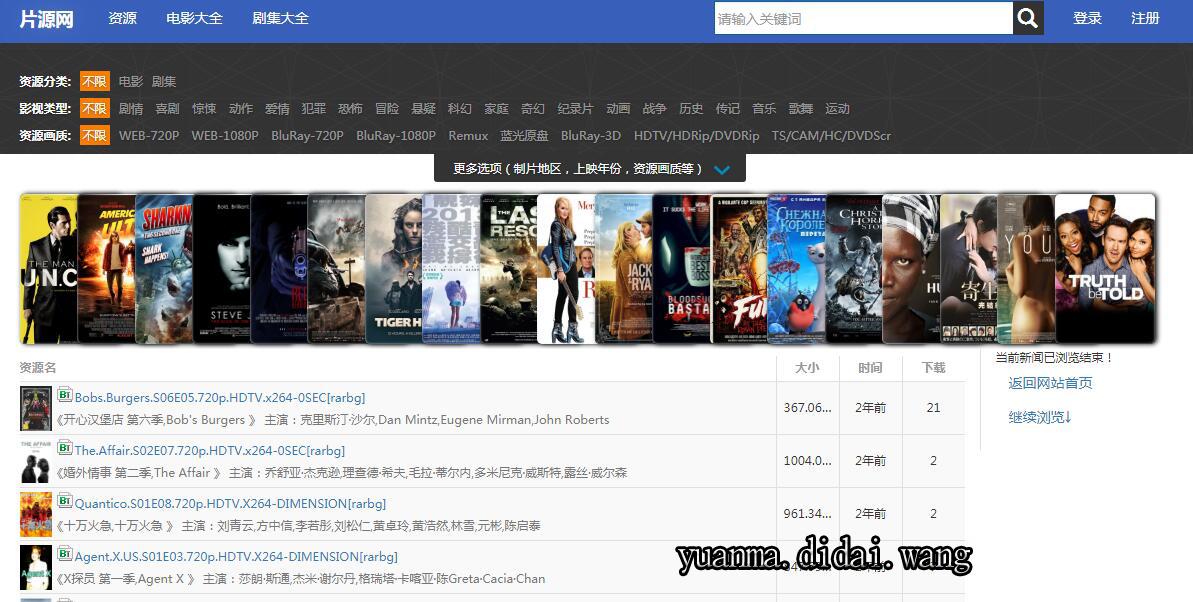
Task: Open the 资源 navigation item
Action: (x=122, y=18)
